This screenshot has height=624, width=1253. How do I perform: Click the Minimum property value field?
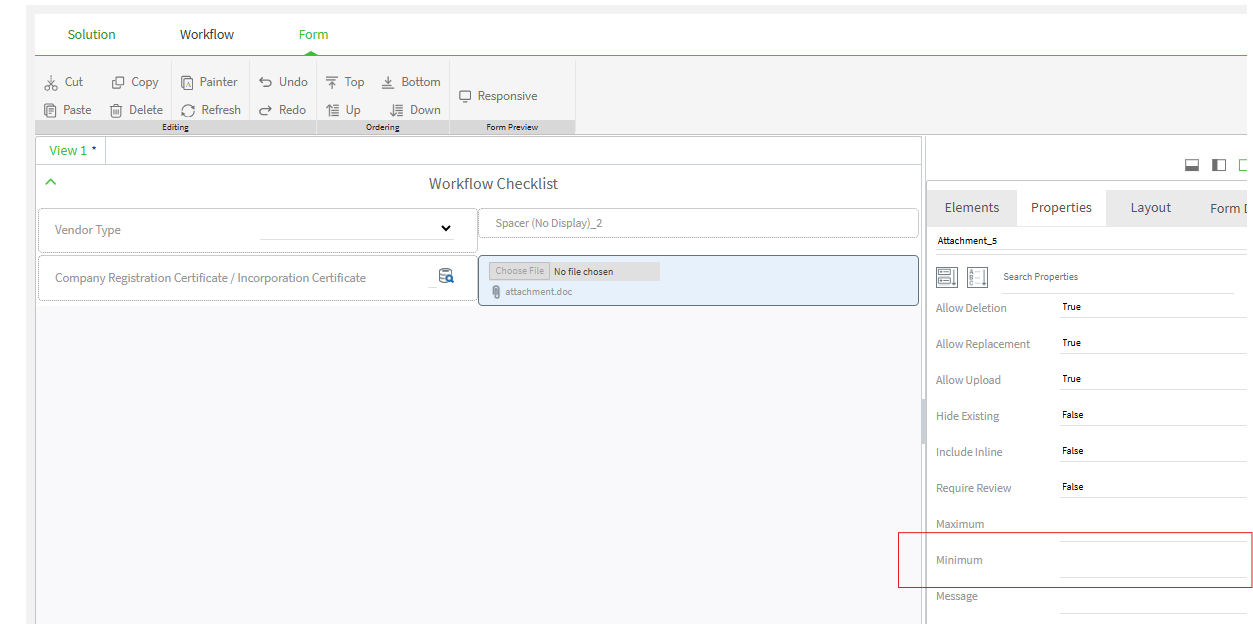1153,560
